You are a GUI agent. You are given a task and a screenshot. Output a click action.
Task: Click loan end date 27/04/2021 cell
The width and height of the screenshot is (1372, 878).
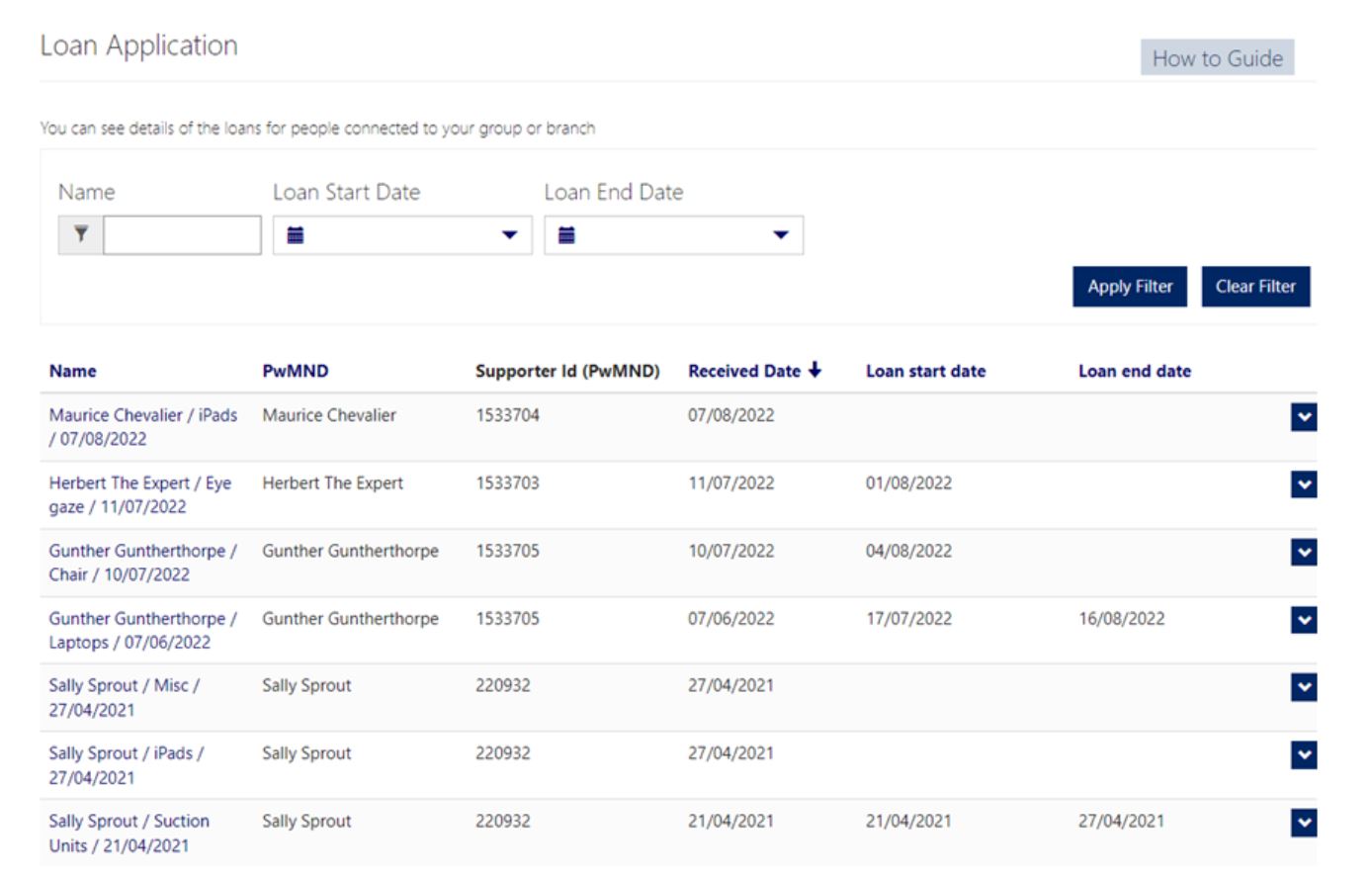click(x=1122, y=821)
